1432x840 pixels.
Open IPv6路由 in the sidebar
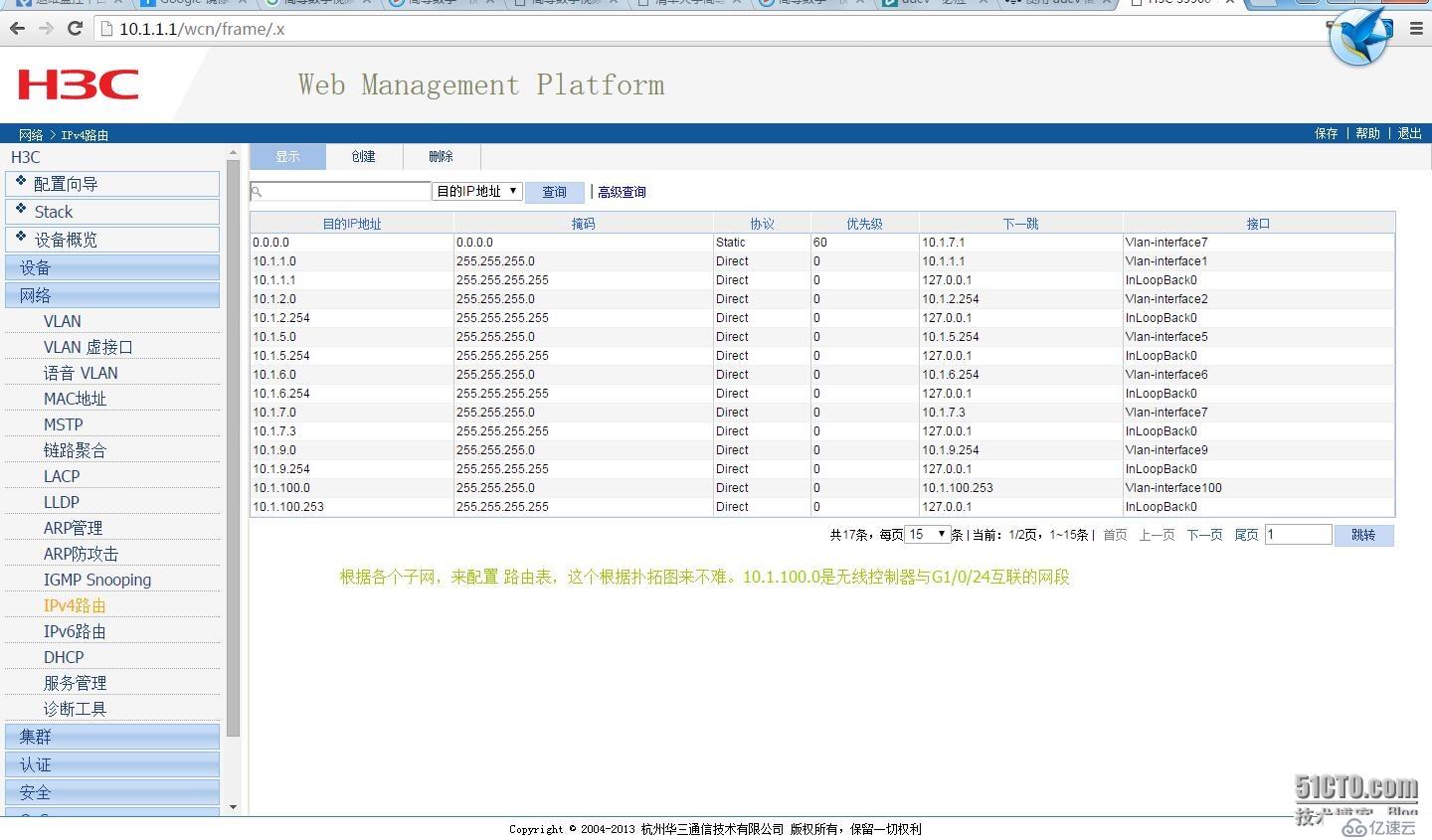coord(75,631)
